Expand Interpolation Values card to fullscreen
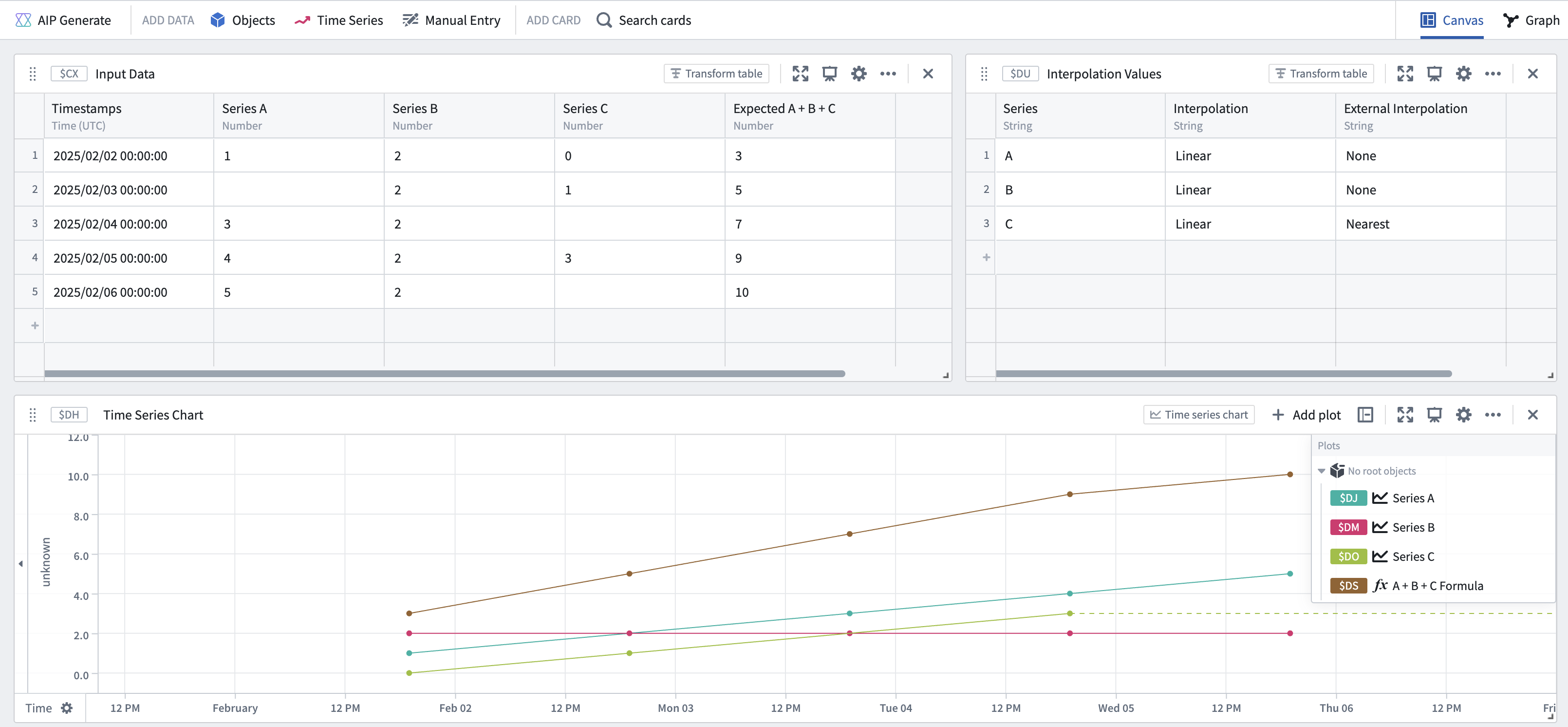This screenshot has height=727, width=1568. pyautogui.click(x=1405, y=74)
